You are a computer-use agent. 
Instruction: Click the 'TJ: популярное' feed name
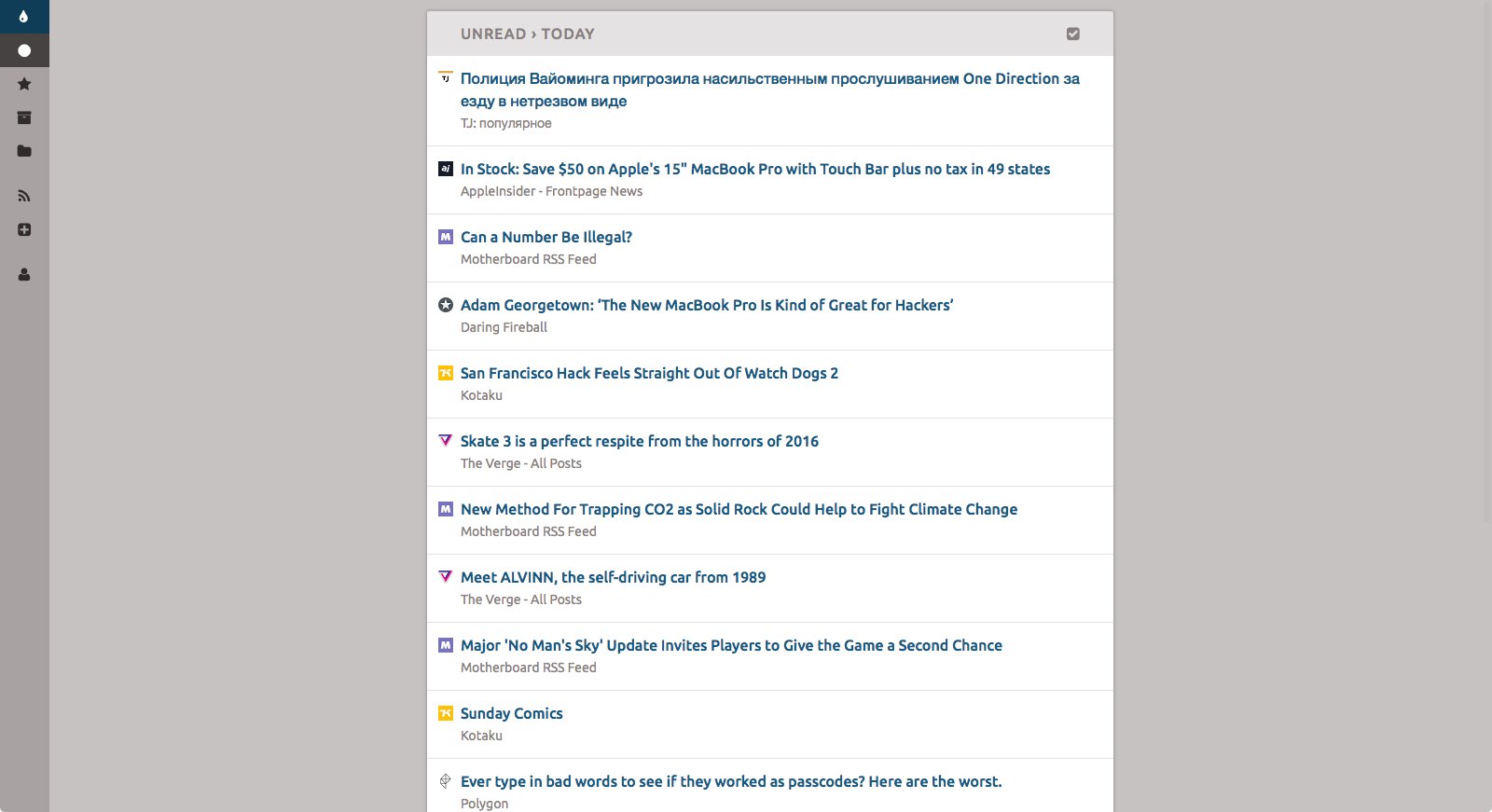coord(506,123)
